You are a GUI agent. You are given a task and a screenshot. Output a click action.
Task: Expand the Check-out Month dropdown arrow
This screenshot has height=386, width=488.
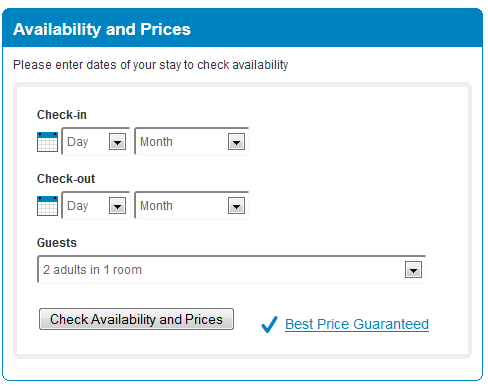pyautogui.click(x=236, y=206)
